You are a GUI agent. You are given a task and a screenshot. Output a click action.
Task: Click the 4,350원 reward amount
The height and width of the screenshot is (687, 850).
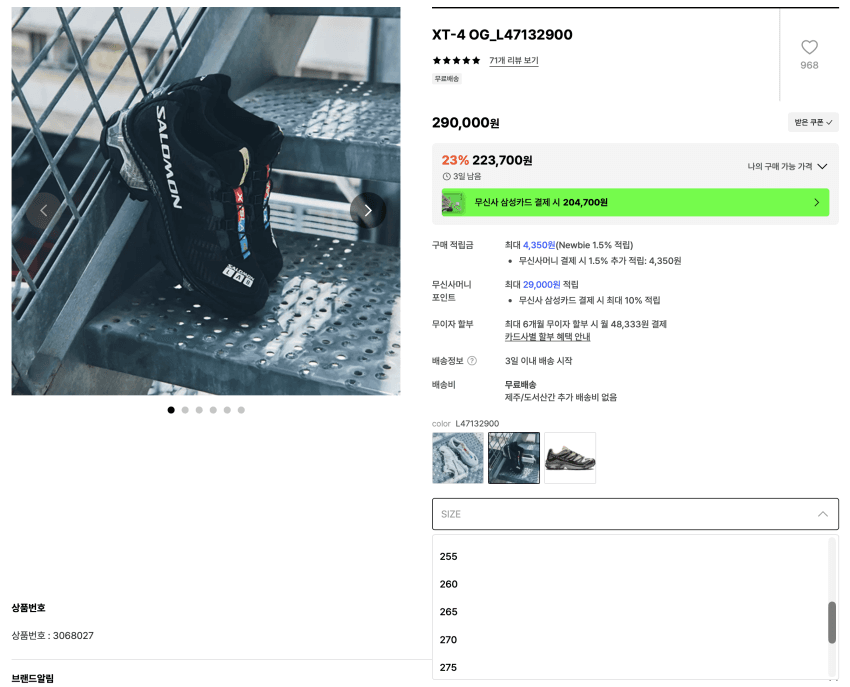point(539,245)
